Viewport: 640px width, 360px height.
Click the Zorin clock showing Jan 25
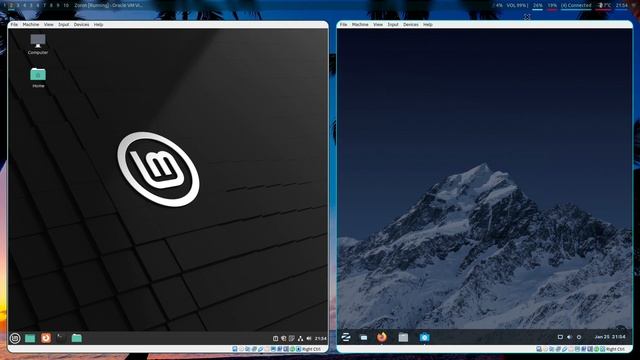click(x=610, y=337)
